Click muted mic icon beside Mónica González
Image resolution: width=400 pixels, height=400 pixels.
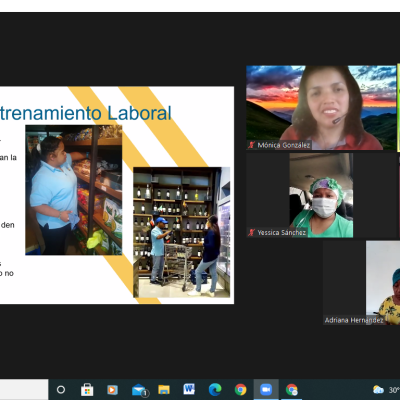251,145
